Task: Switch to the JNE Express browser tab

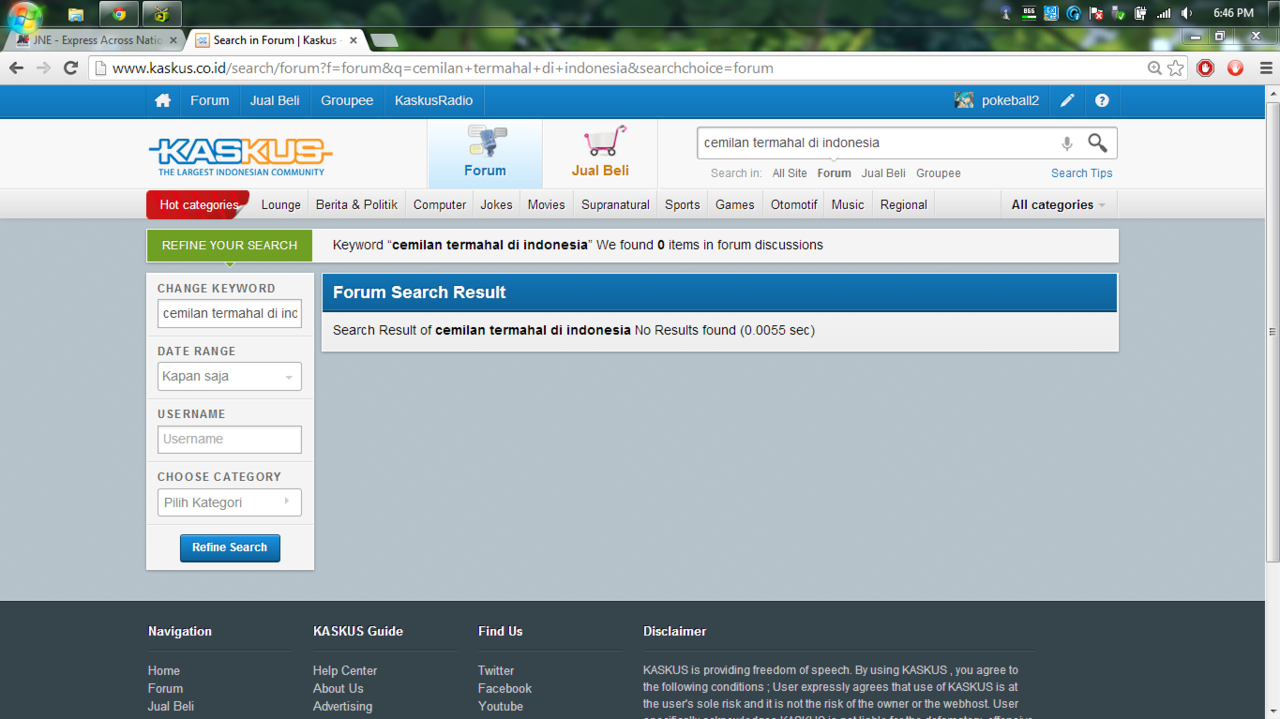Action: point(95,40)
